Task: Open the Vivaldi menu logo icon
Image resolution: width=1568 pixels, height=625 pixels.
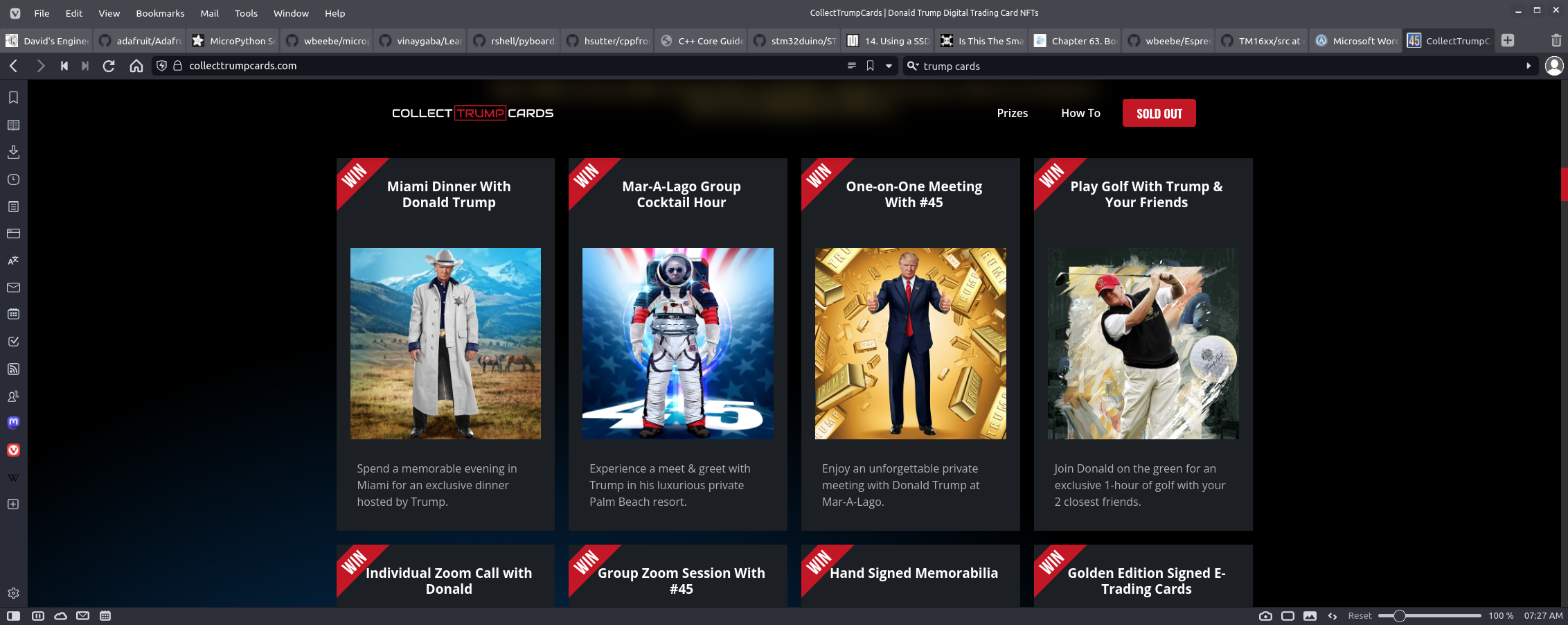Action: pyautogui.click(x=15, y=13)
